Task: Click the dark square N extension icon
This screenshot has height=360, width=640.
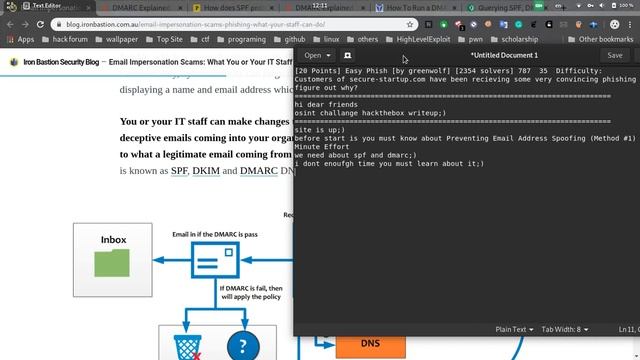Action: click(x=428, y=24)
